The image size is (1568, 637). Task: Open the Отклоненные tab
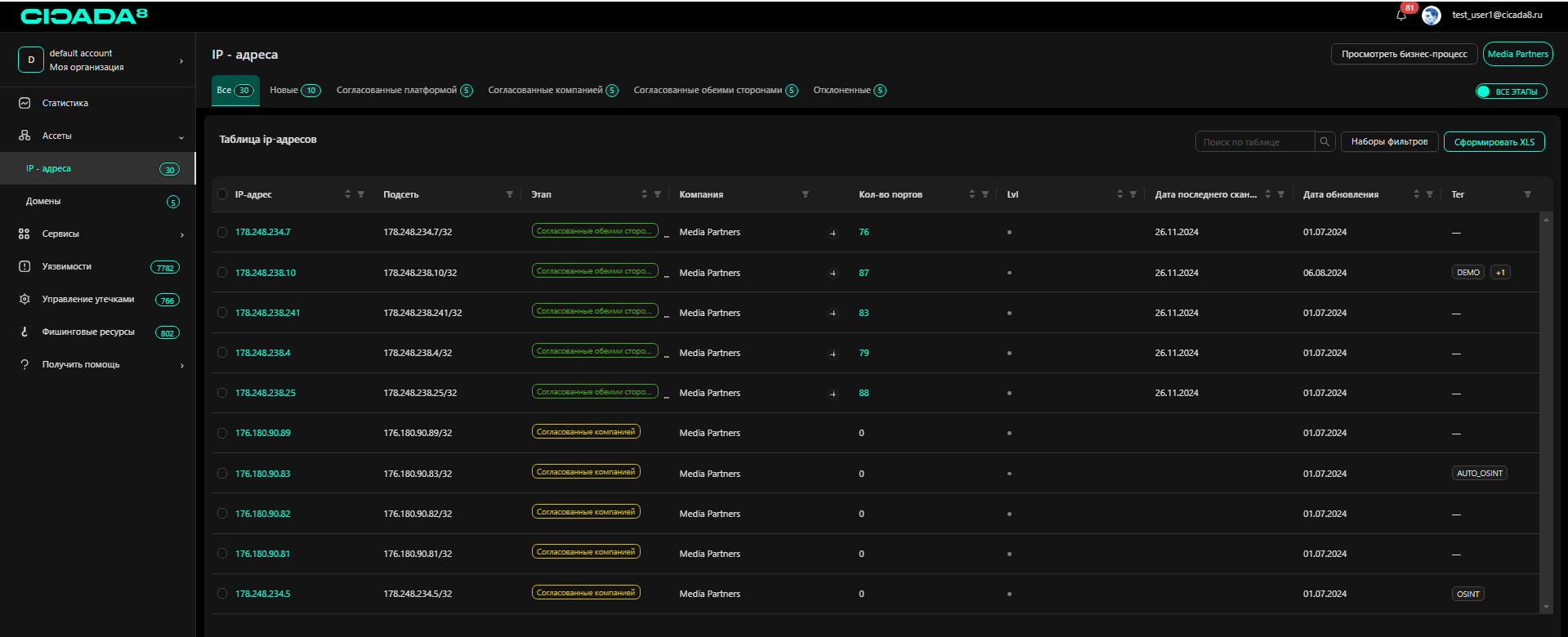850,90
